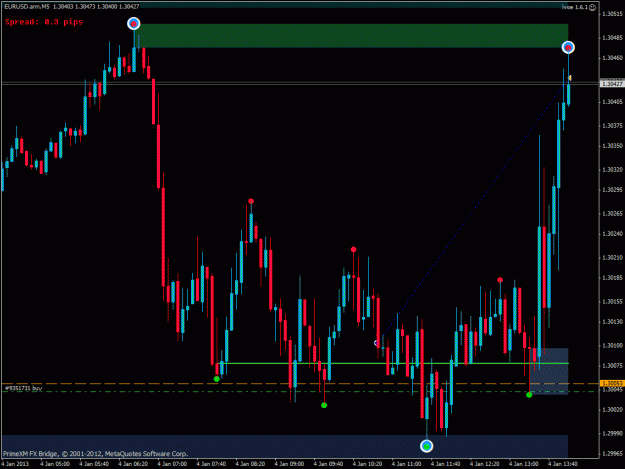Click the 1.30485 price axis label

pos(613,38)
